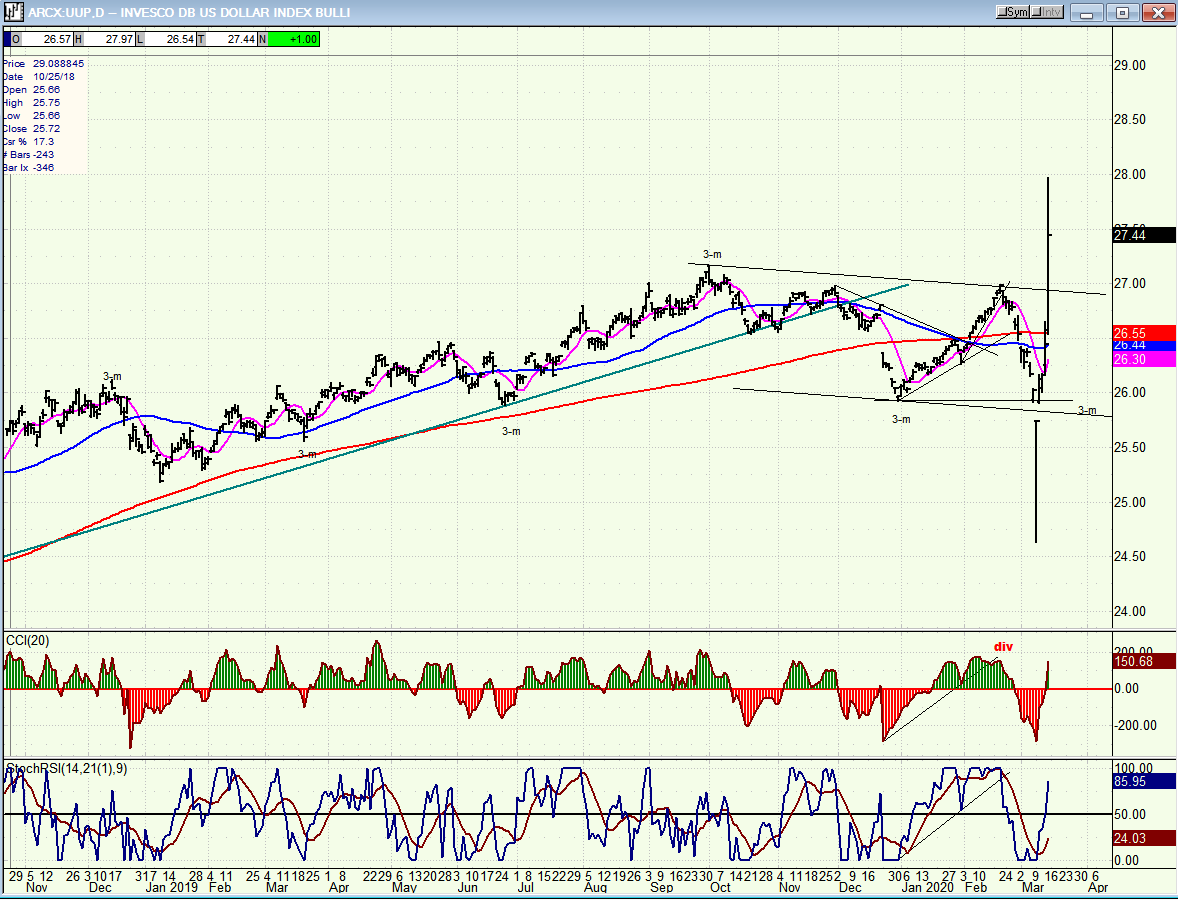1178x900 pixels.
Task: Maximize the chart window
Action: tap(1122, 12)
